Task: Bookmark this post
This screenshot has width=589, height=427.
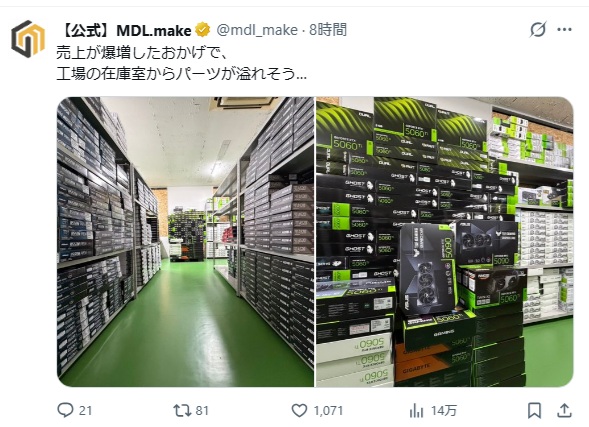Action: pos(534,410)
